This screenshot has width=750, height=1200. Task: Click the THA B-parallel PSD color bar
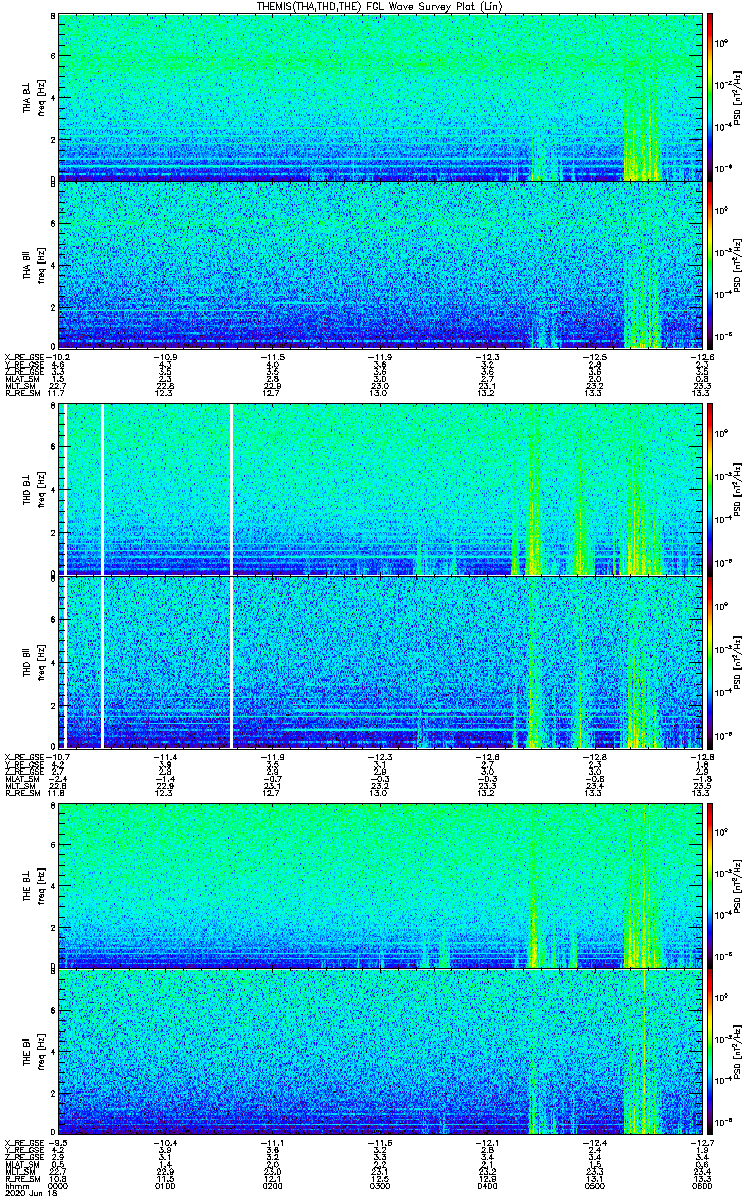[x=711, y=265]
